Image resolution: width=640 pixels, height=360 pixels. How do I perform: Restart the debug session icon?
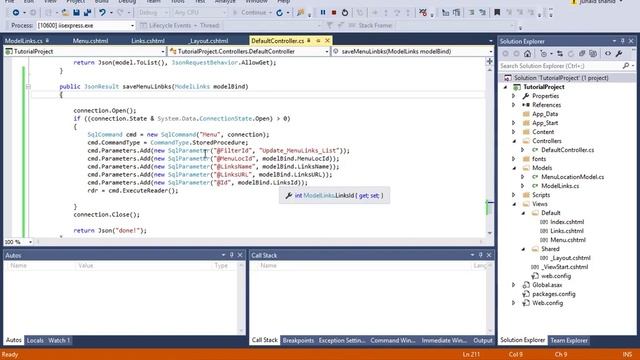345,13
